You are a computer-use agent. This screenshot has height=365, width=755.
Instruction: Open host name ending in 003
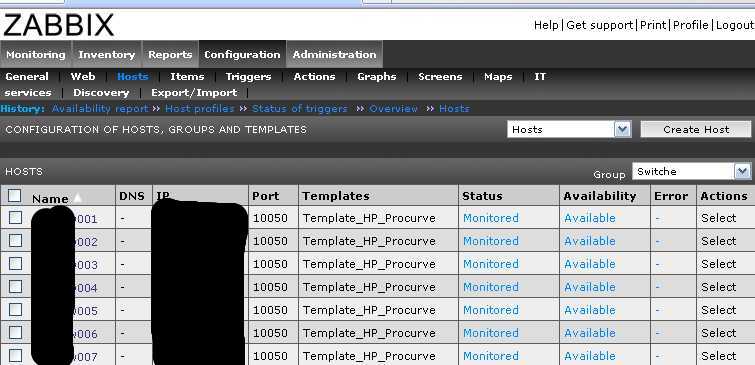[86, 265]
